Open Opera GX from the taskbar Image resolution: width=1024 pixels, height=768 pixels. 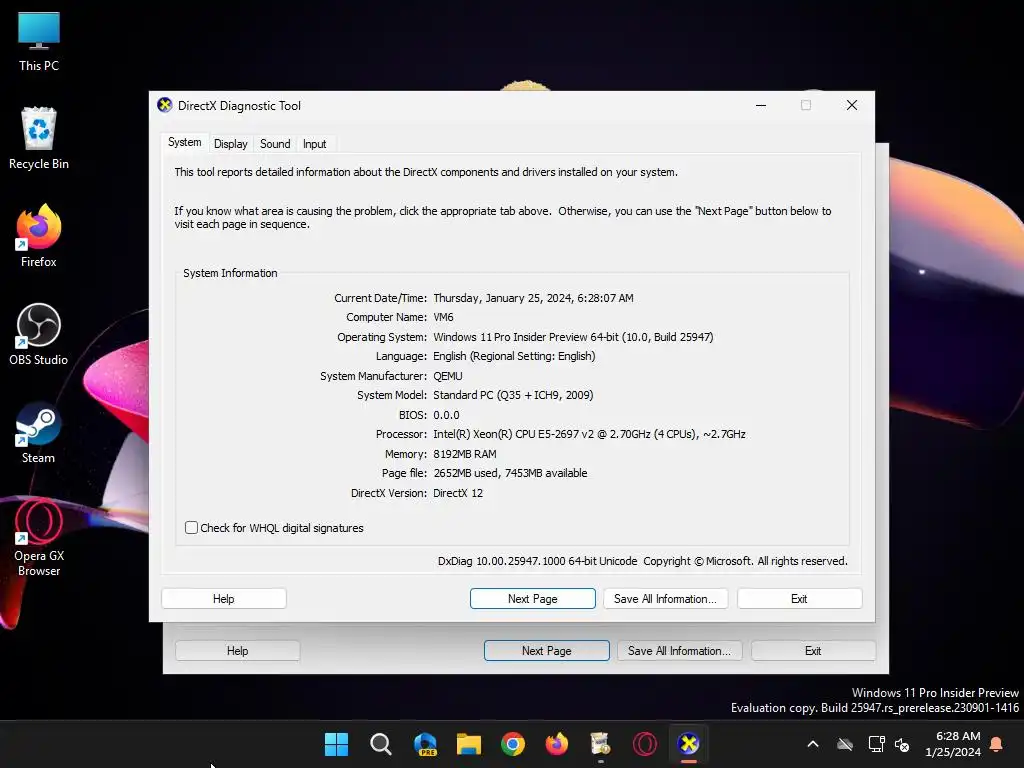coord(645,744)
